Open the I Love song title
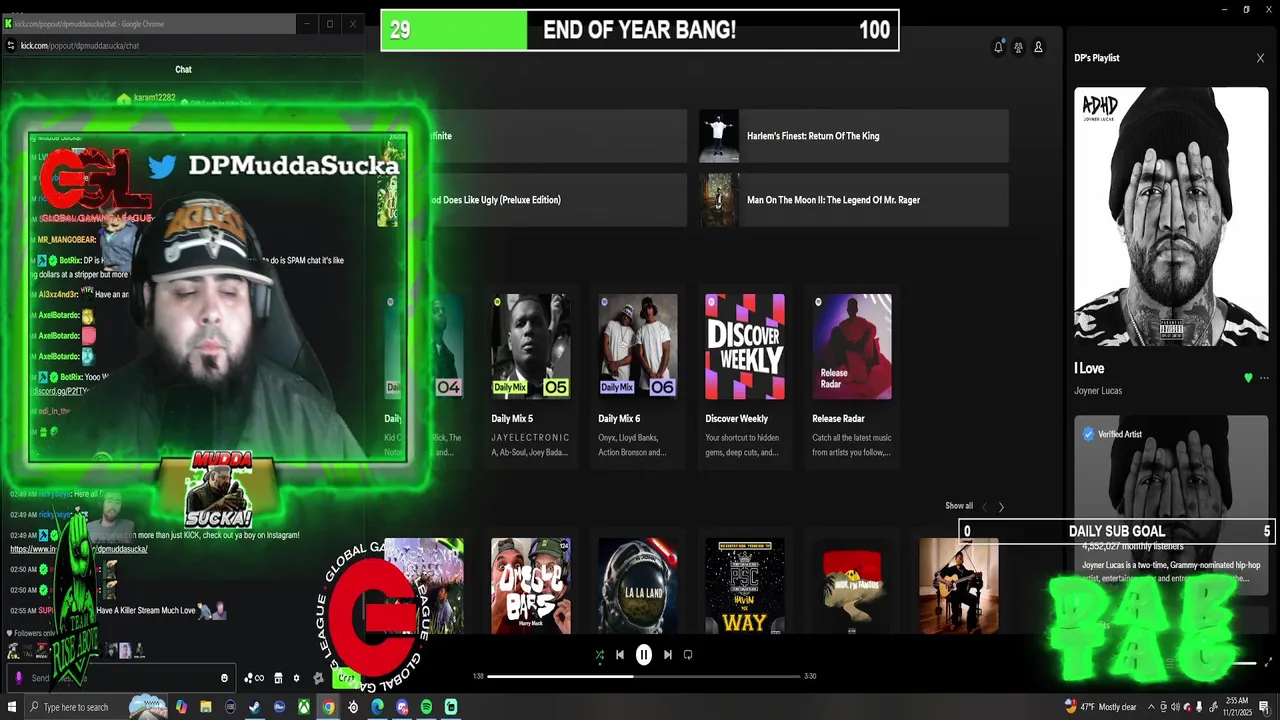The image size is (1280, 720). (x=1089, y=368)
